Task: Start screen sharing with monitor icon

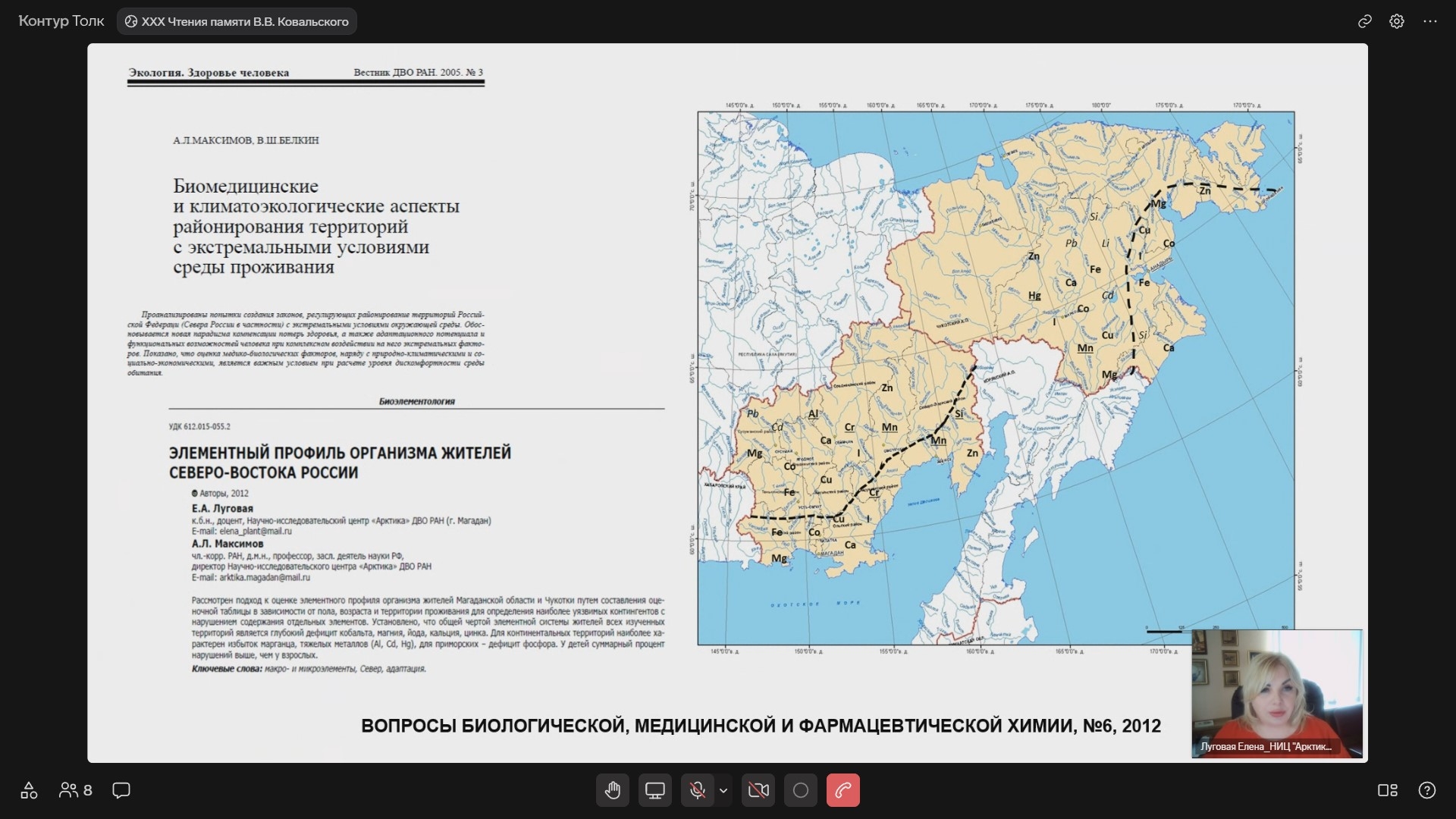Action: point(654,790)
